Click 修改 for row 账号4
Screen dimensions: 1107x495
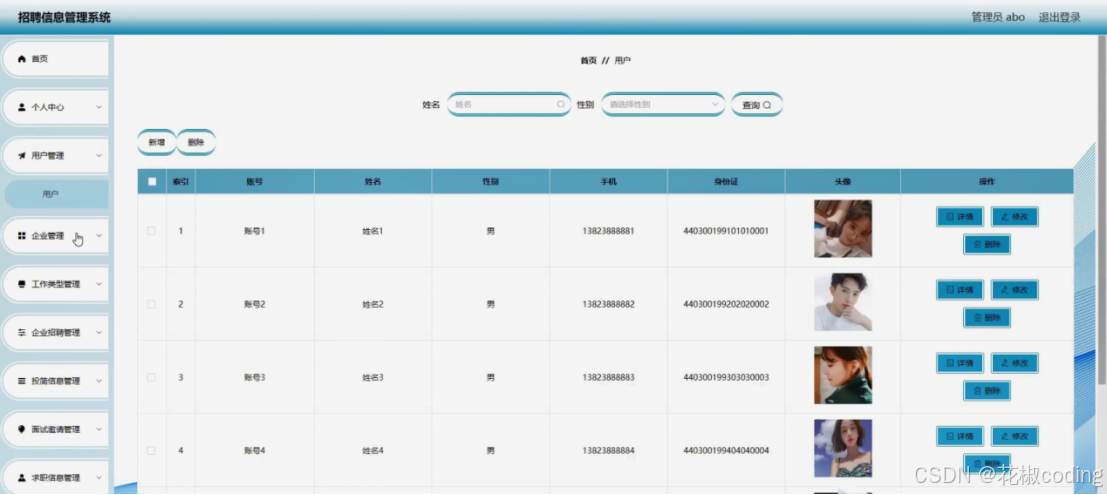click(1015, 436)
